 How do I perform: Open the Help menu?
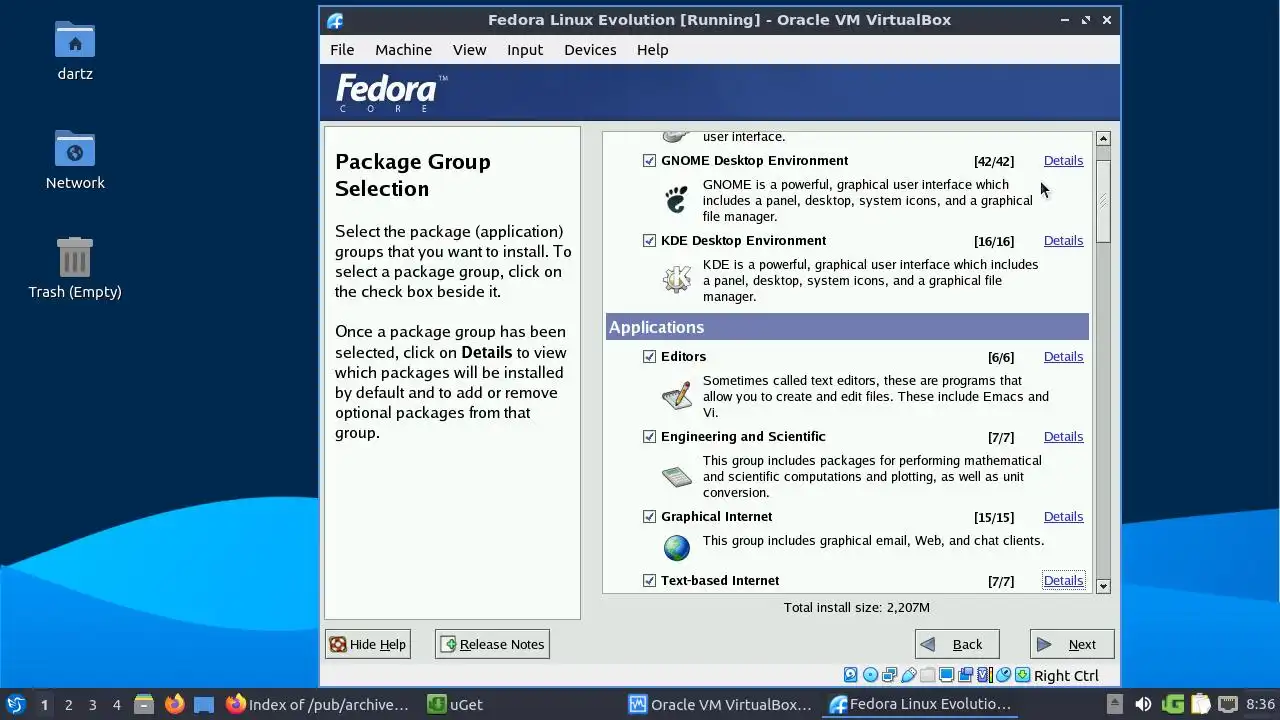pyautogui.click(x=652, y=49)
